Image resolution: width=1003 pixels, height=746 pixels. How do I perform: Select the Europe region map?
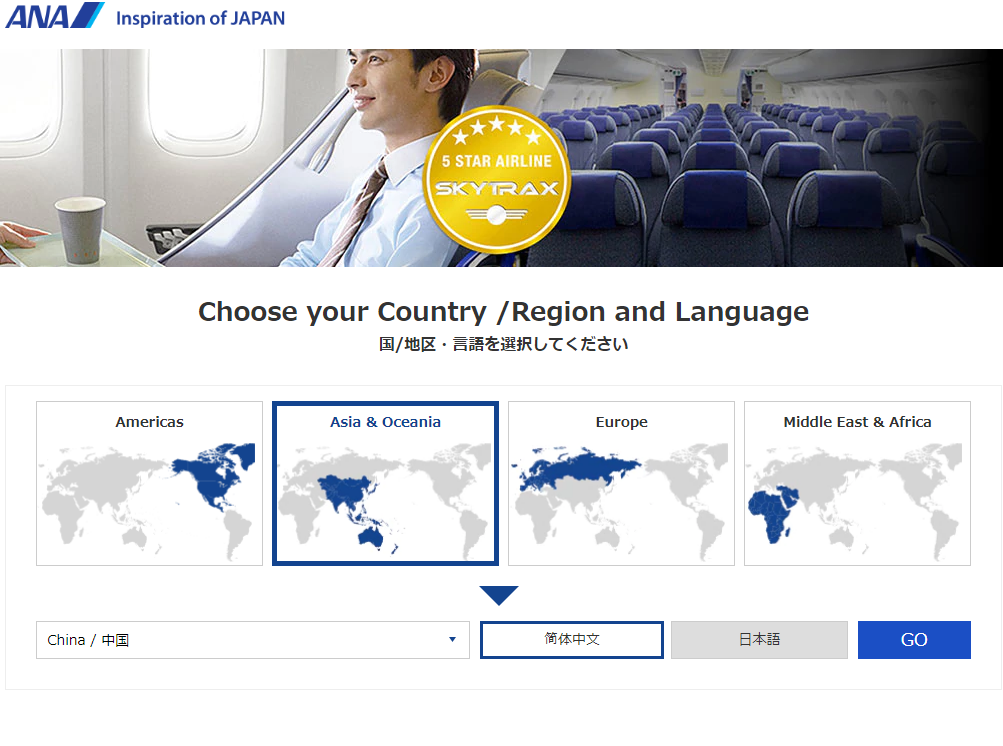point(621,484)
